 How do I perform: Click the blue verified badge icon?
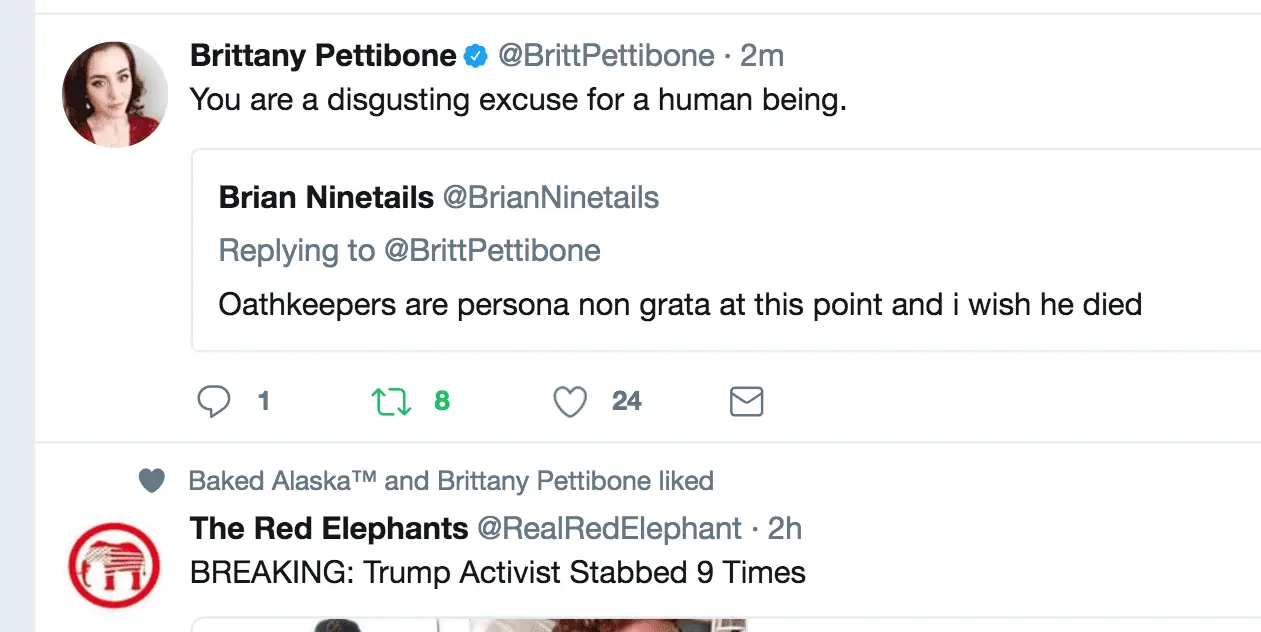[x=476, y=57]
